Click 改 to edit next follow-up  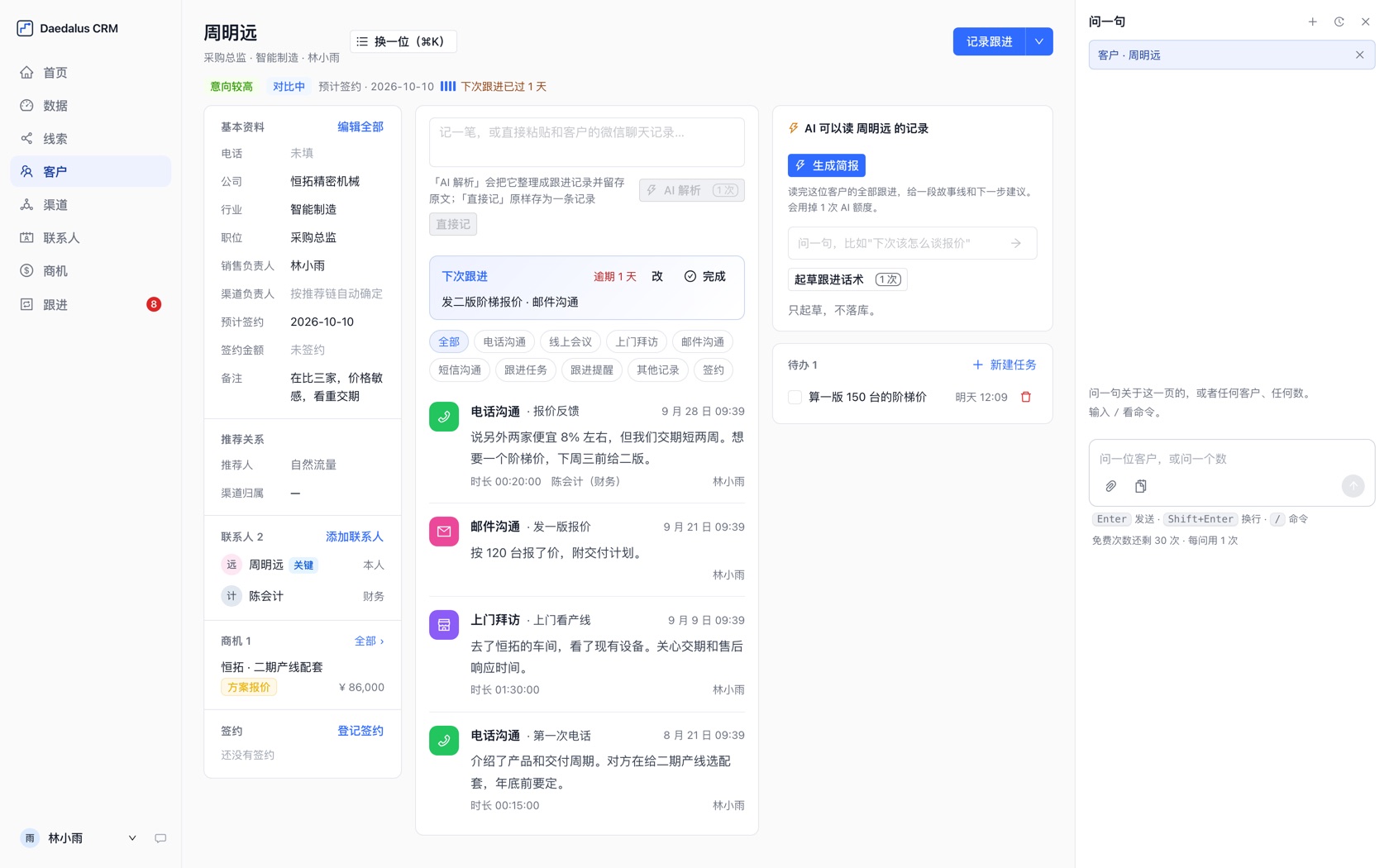[x=657, y=276]
